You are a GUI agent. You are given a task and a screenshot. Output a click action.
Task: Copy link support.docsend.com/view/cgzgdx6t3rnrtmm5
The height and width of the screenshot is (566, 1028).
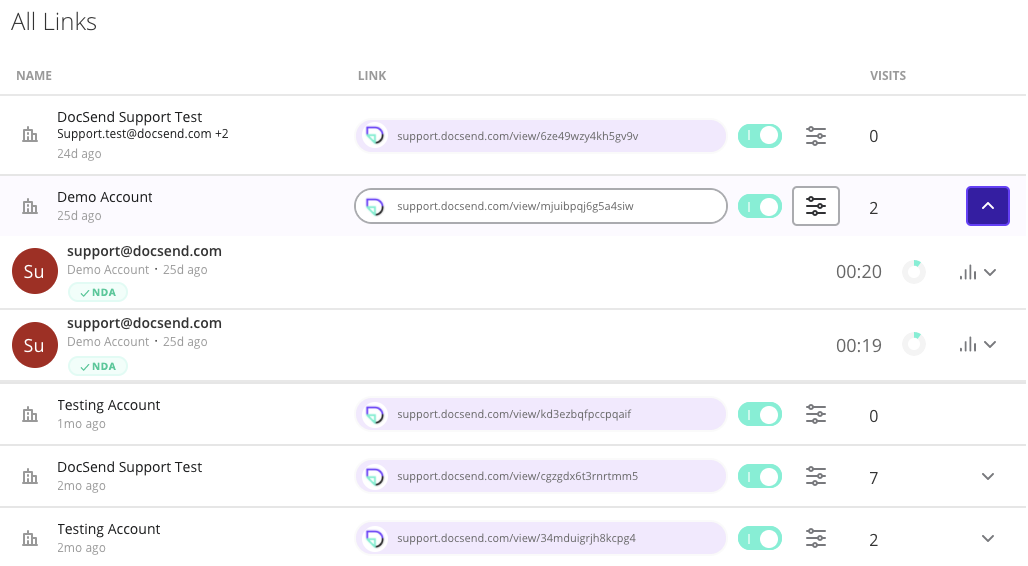pyautogui.click(x=541, y=476)
